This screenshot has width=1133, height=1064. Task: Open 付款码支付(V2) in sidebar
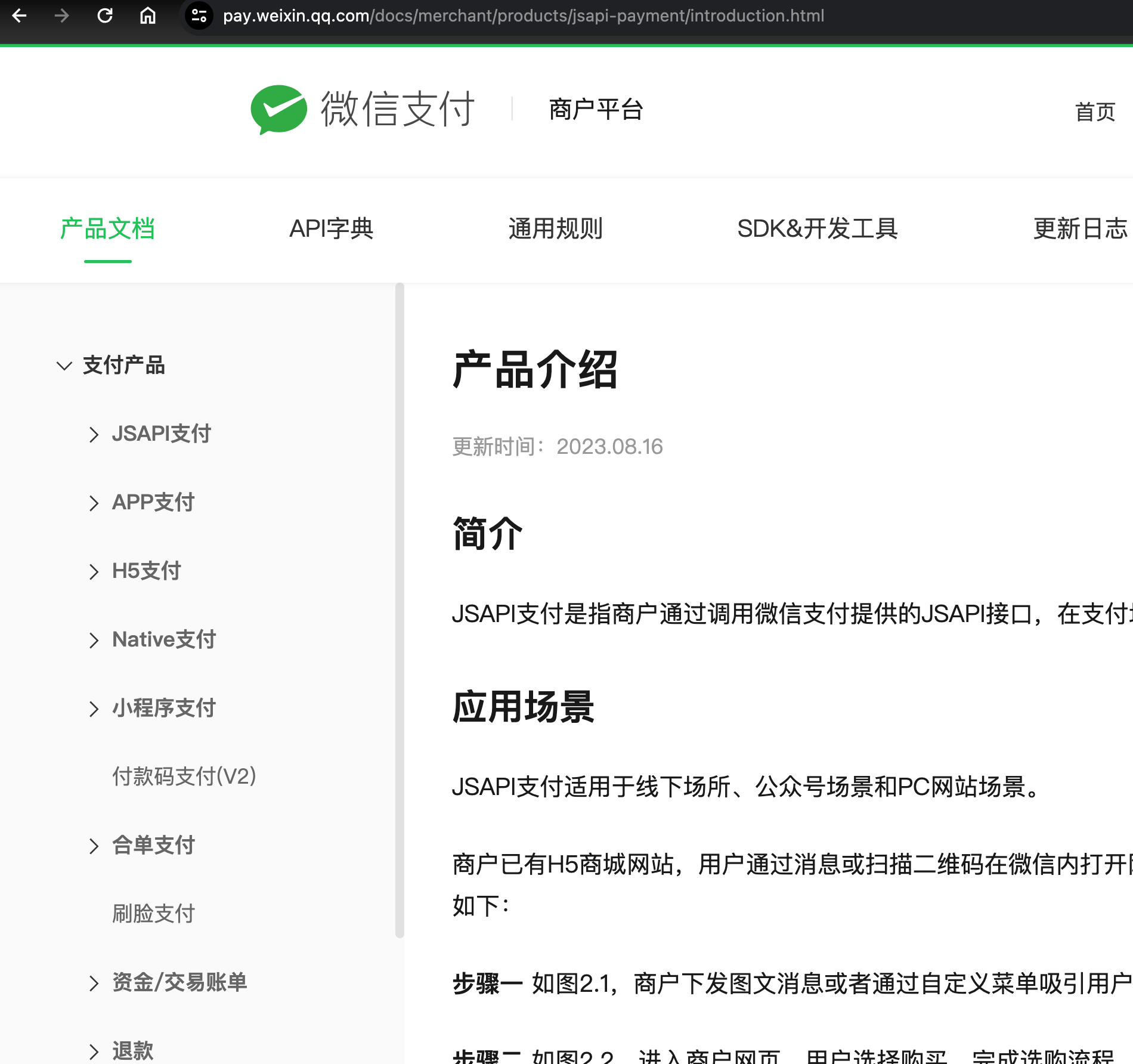[x=184, y=777]
